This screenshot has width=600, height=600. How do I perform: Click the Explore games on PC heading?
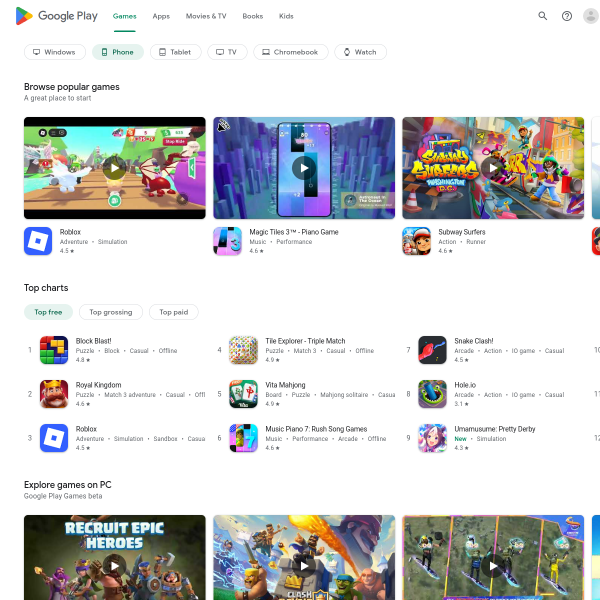[67, 485]
